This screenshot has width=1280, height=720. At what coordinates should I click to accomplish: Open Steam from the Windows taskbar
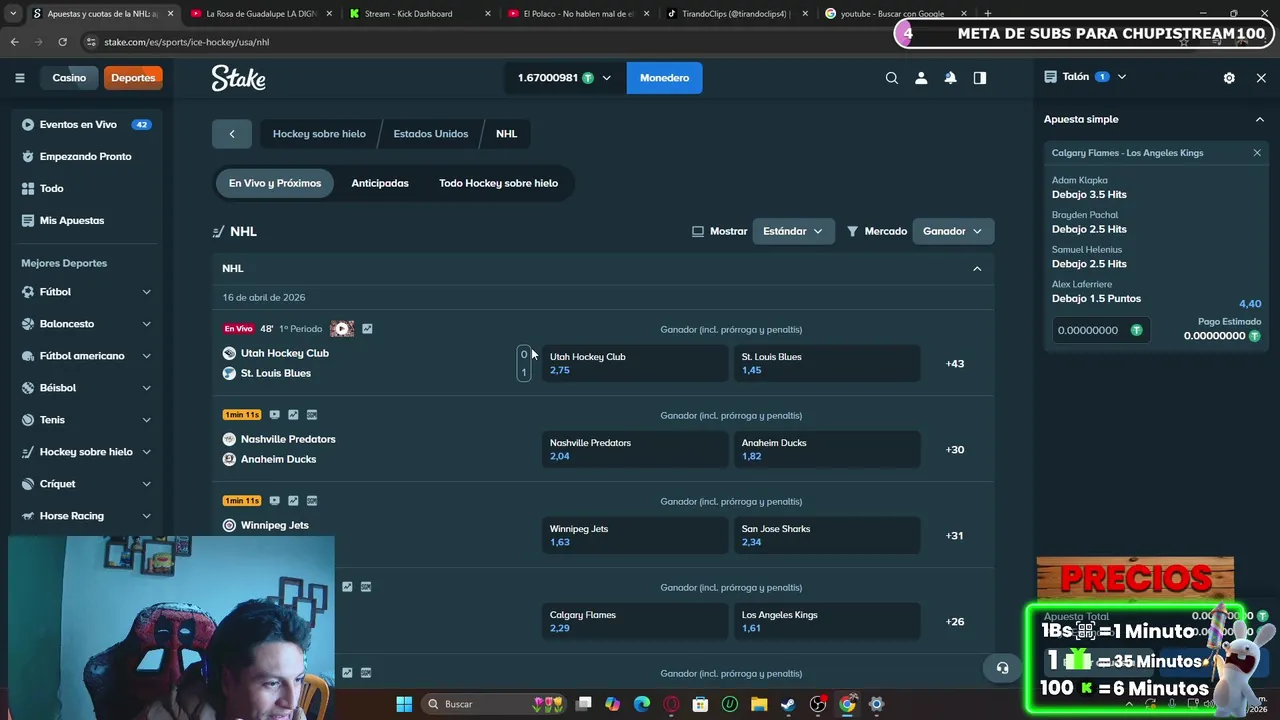(x=789, y=704)
